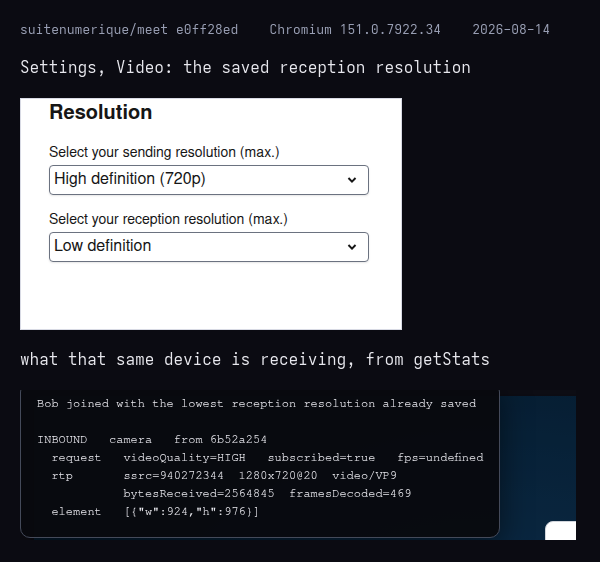Click the 'rtp' row label
600x562 pixels.
[x=62, y=476]
